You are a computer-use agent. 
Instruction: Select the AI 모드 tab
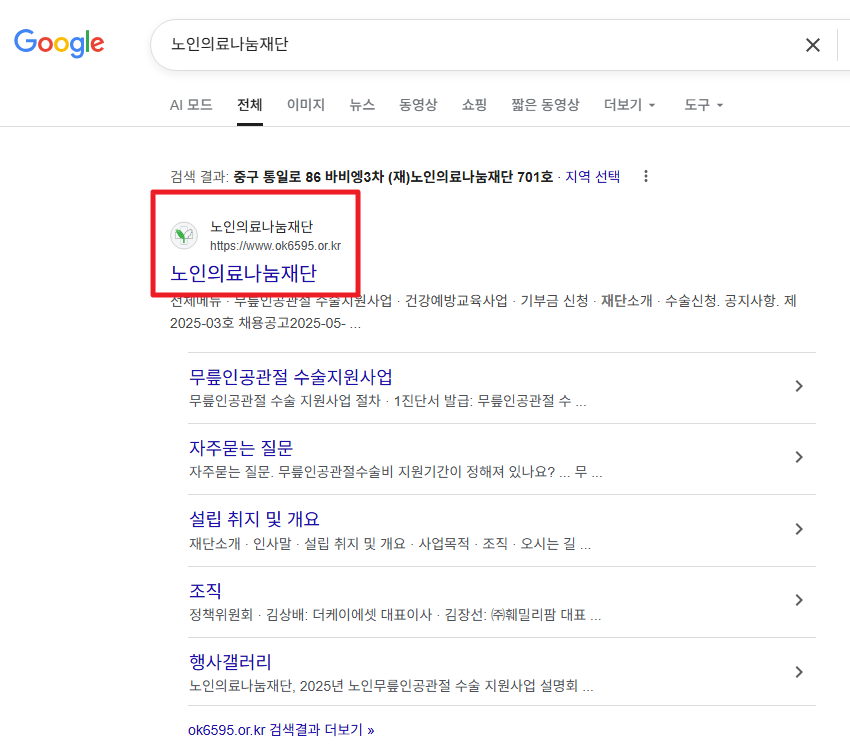coord(190,104)
